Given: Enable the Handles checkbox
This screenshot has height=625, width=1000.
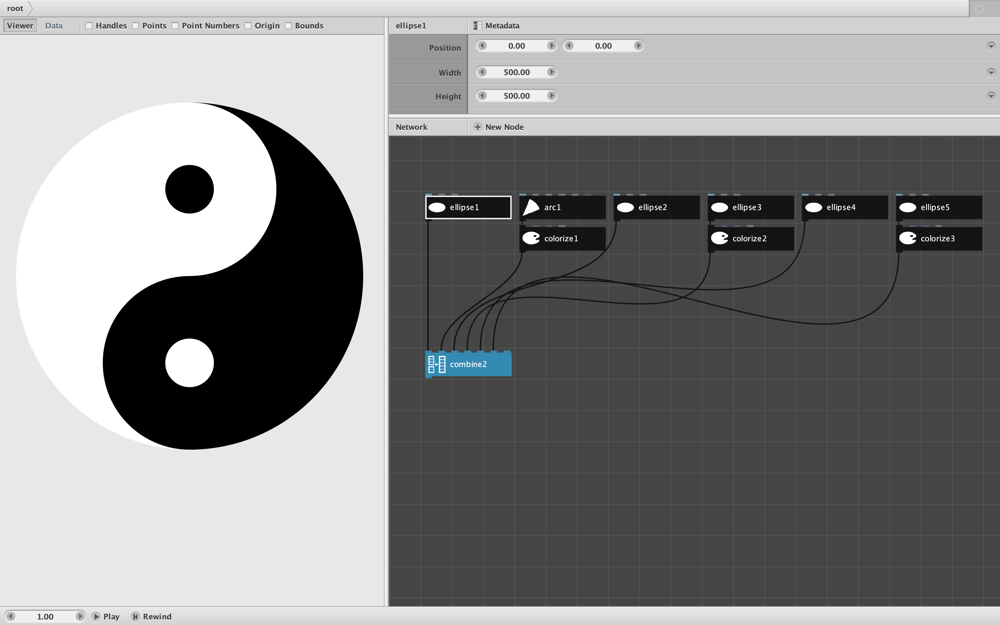Looking at the screenshot, I should coord(89,26).
